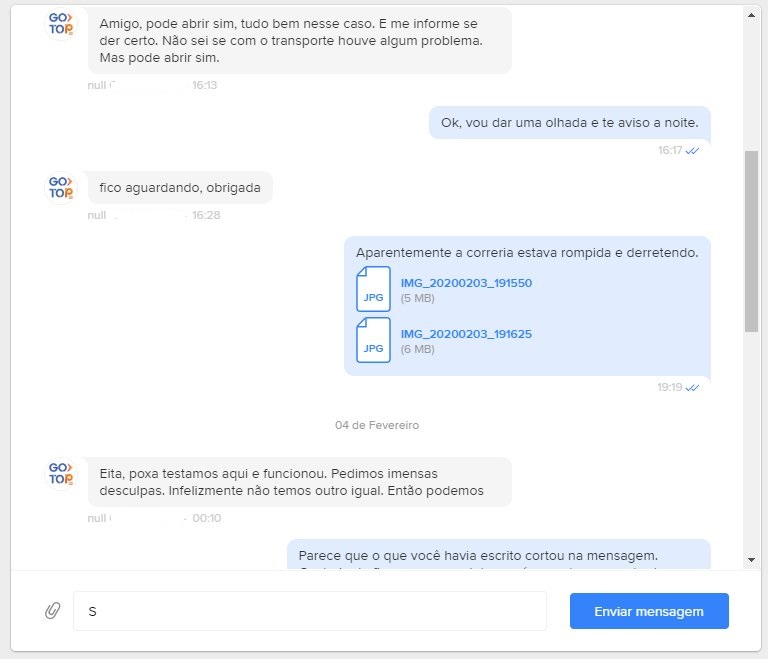Click the '04 de Fevereiro' date separator
768x659 pixels.
[377, 425]
